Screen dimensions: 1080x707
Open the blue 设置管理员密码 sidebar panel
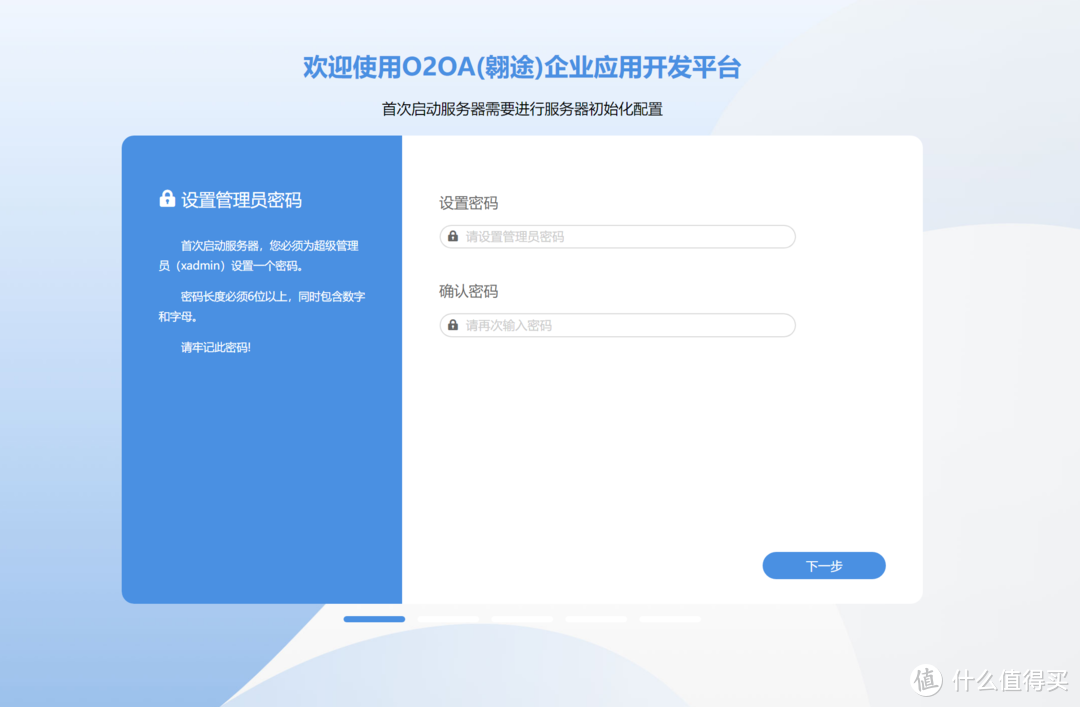(261, 369)
